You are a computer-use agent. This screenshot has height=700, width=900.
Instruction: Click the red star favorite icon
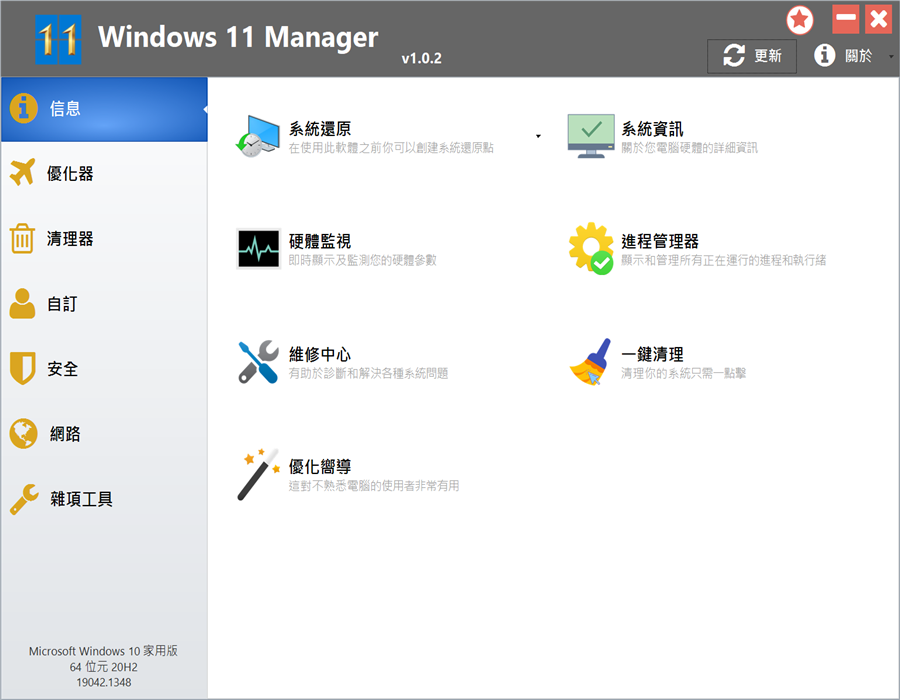tap(799, 20)
